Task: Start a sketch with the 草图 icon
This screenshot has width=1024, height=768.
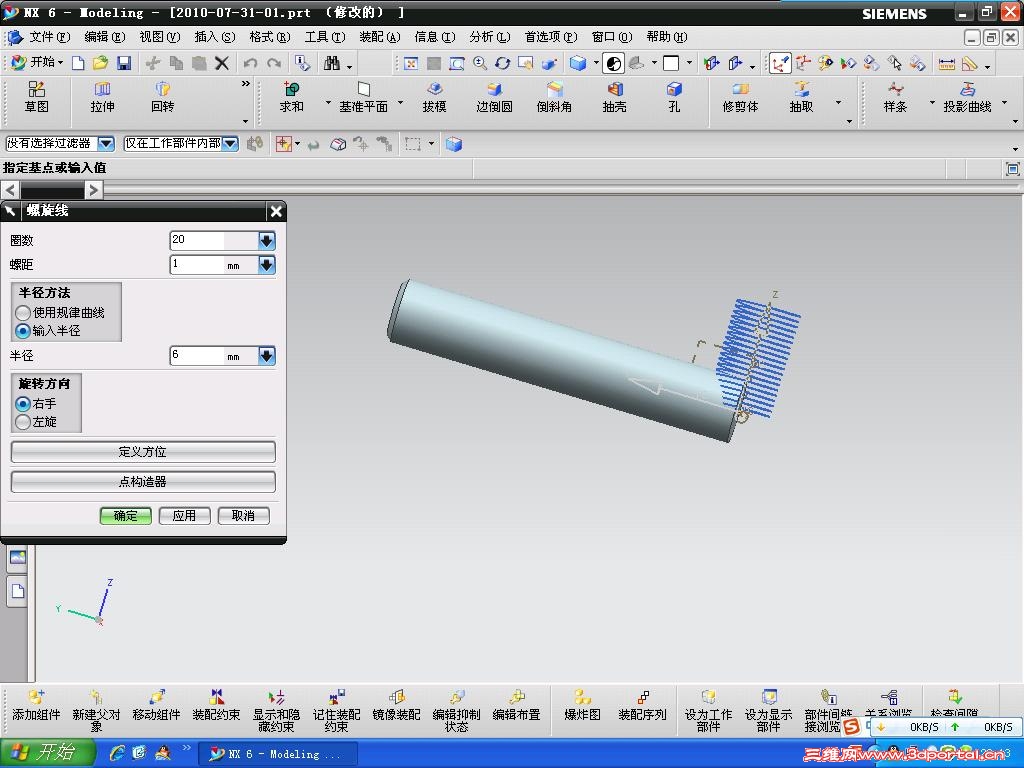Action: tap(37, 97)
